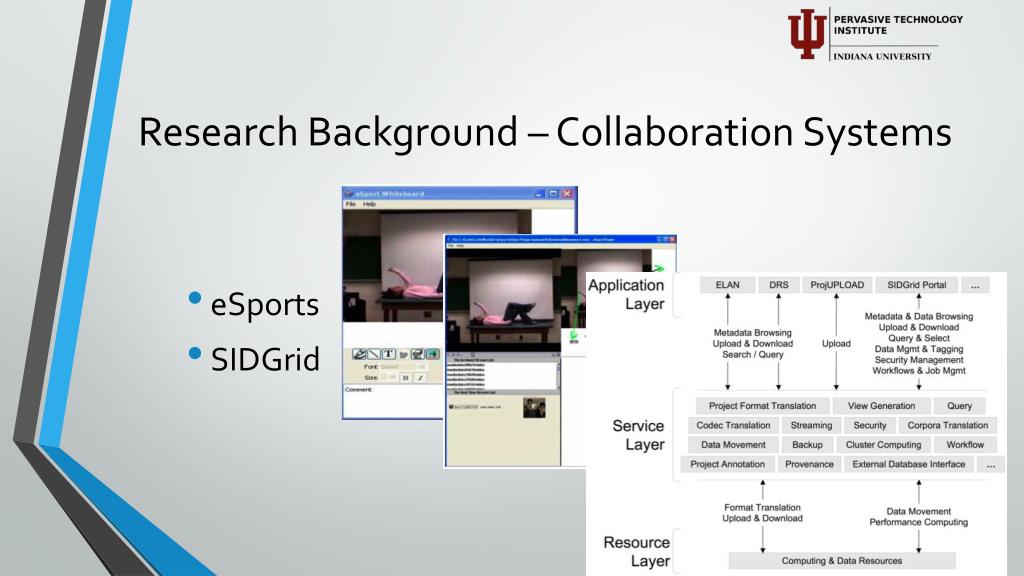This screenshot has height=576, width=1024.
Task: Click the 'Upload' label under ProjUPLOAD
Action: coord(836,344)
